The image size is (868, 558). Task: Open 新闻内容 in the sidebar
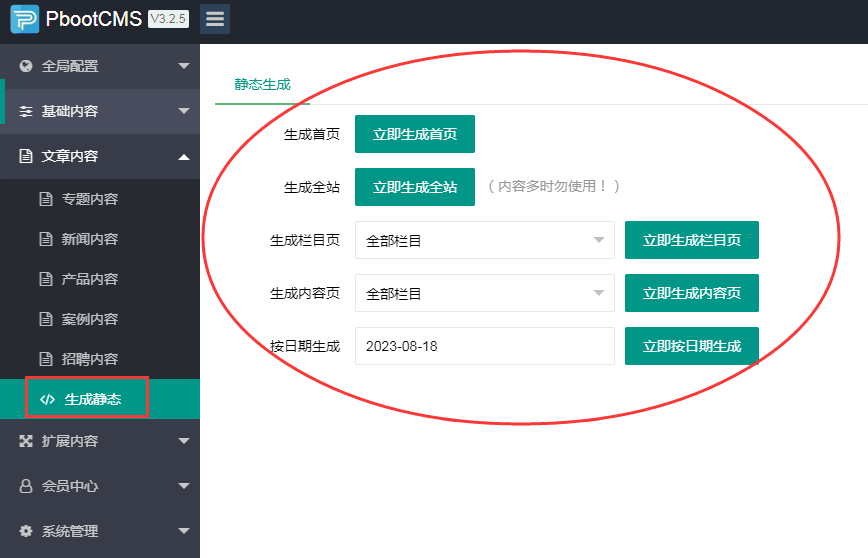click(x=89, y=239)
